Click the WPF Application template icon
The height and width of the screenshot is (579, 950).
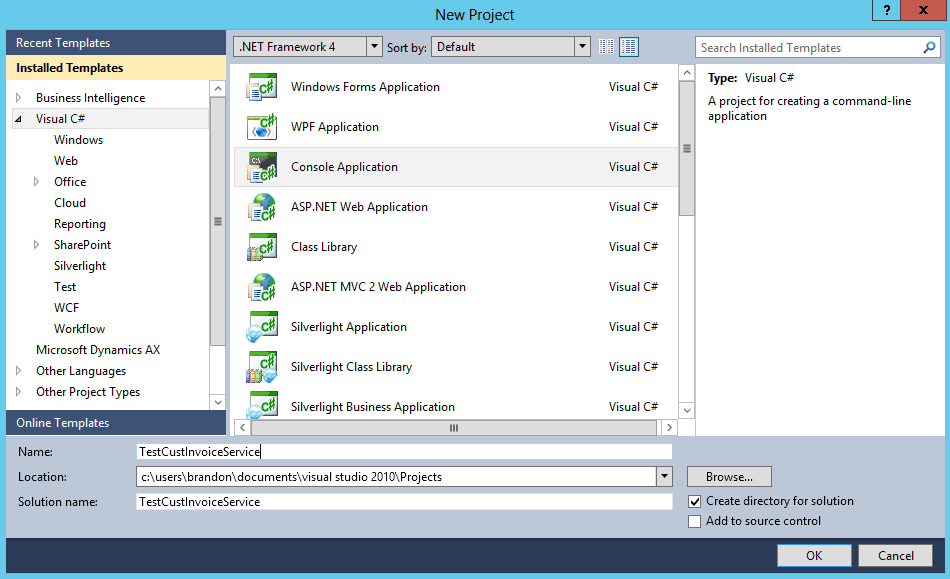pyautogui.click(x=262, y=127)
